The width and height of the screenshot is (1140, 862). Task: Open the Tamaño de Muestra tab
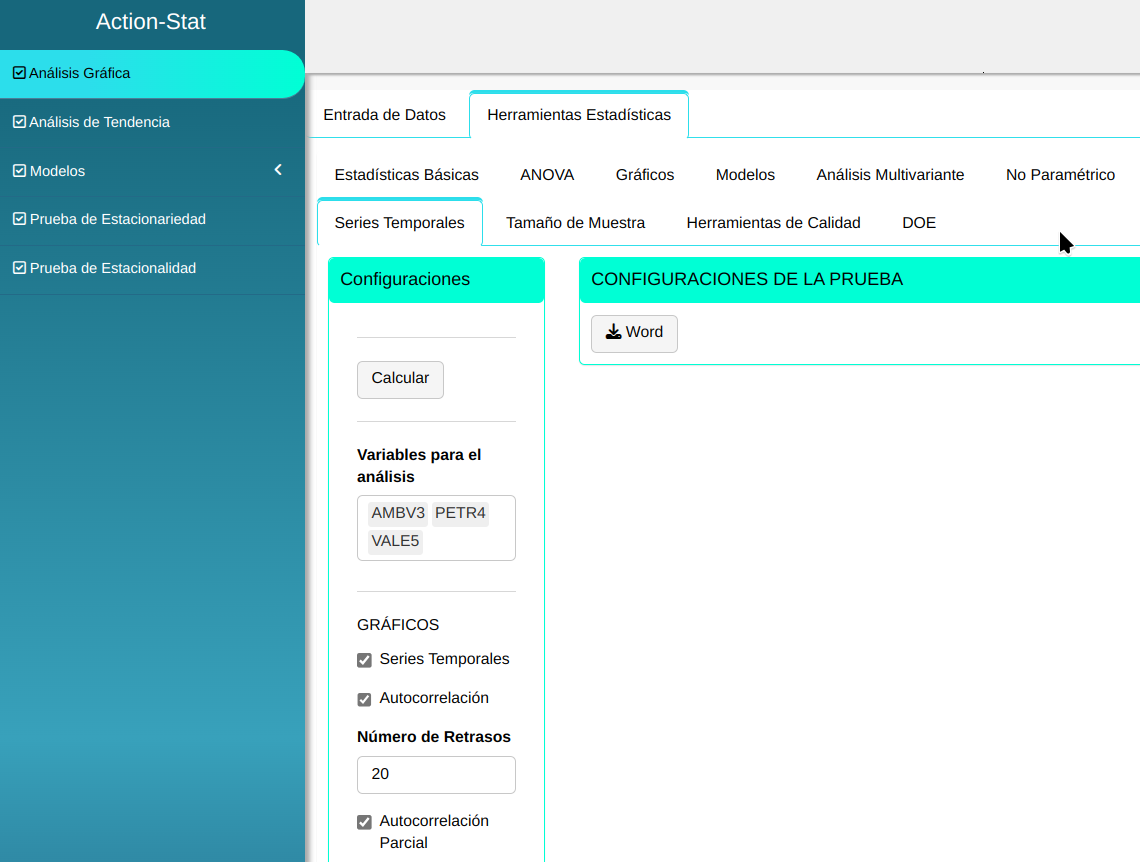coord(575,223)
